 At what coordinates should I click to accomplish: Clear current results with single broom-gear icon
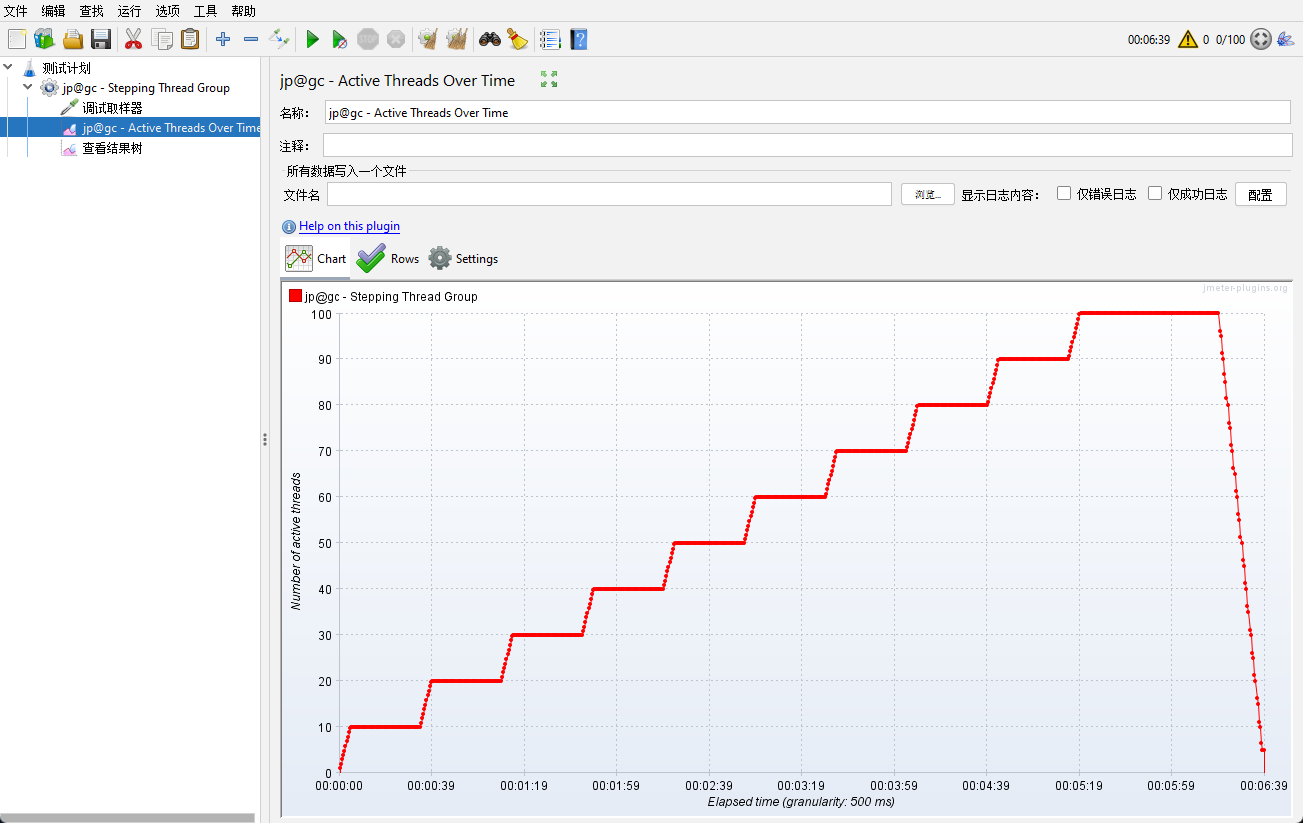428,39
